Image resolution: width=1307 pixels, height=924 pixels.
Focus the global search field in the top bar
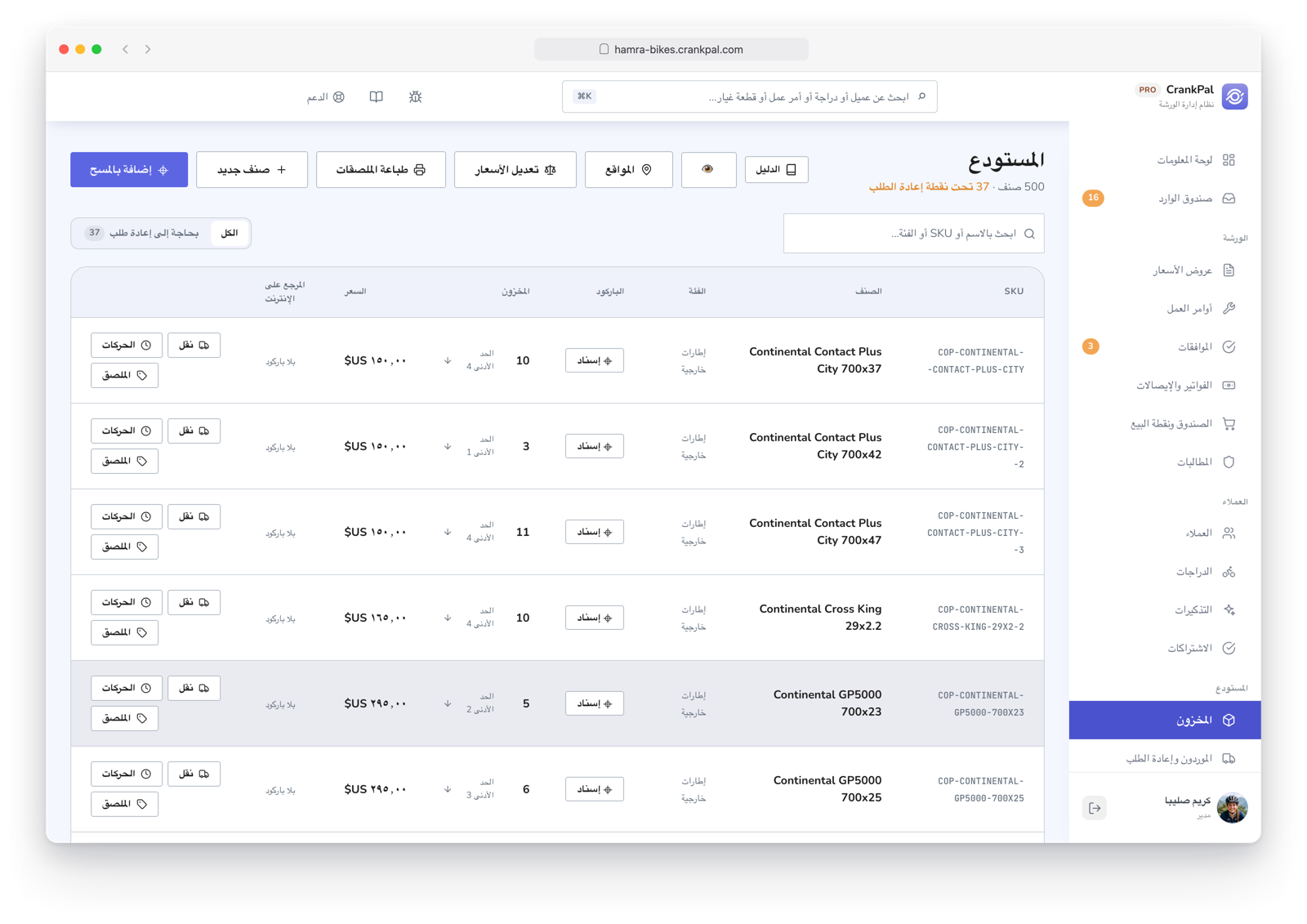[x=750, y=96]
